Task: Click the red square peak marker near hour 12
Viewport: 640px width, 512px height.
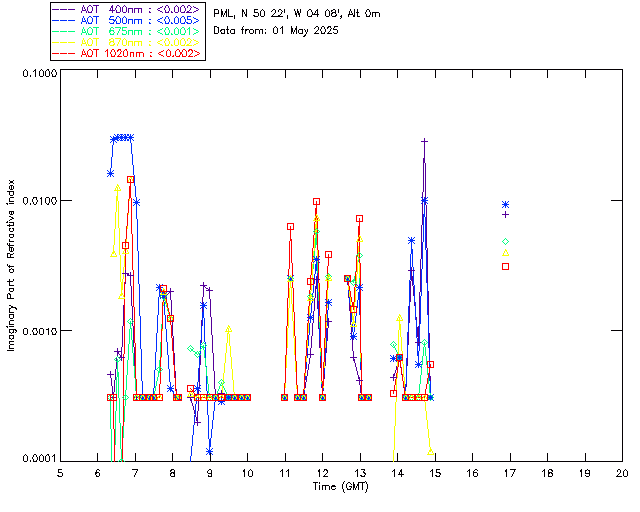Action: (x=316, y=202)
